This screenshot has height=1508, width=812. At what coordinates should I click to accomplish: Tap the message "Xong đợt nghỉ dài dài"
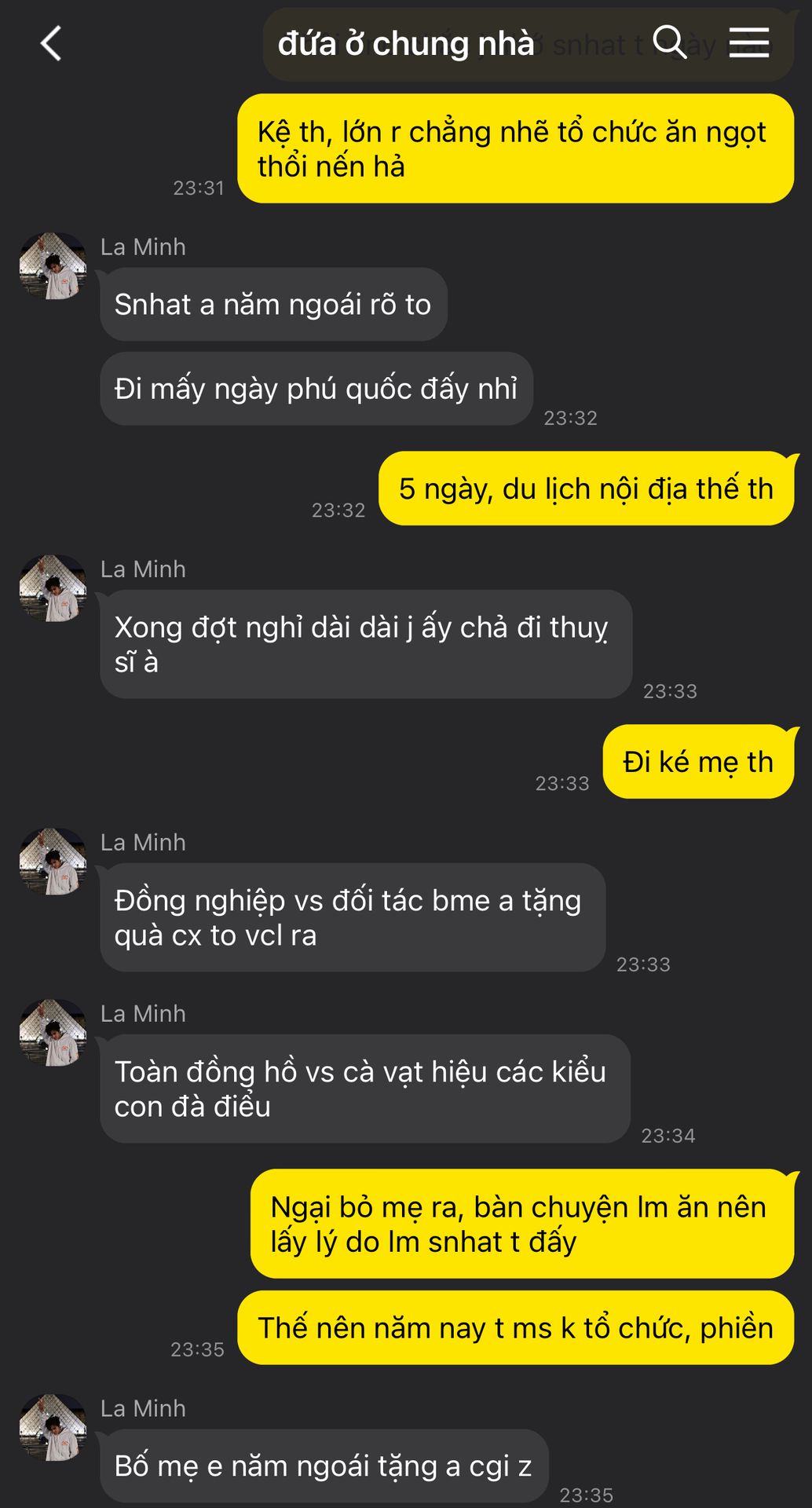(366, 644)
